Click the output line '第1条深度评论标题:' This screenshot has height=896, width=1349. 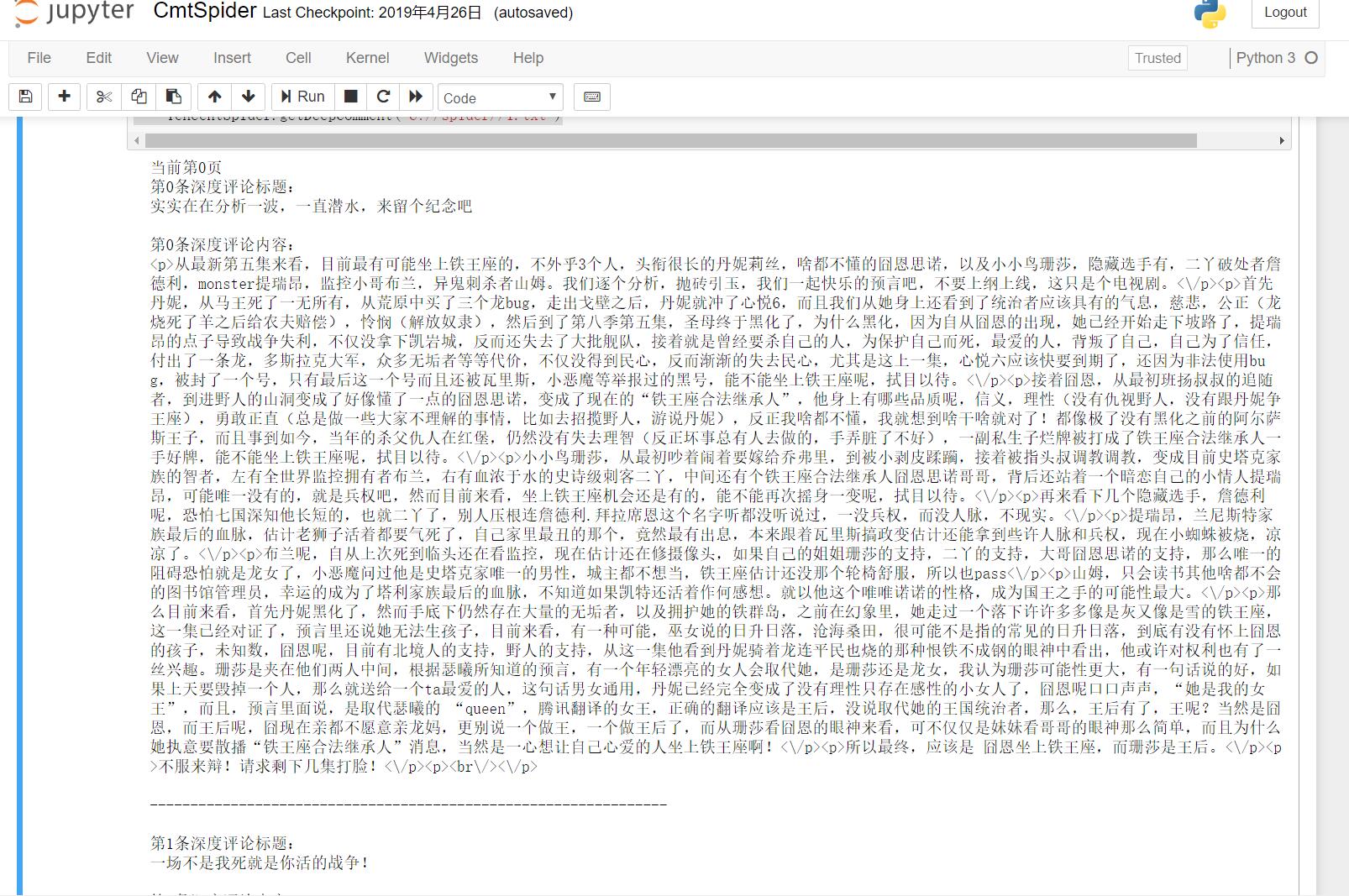pyautogui.click(x=222, y=843)
